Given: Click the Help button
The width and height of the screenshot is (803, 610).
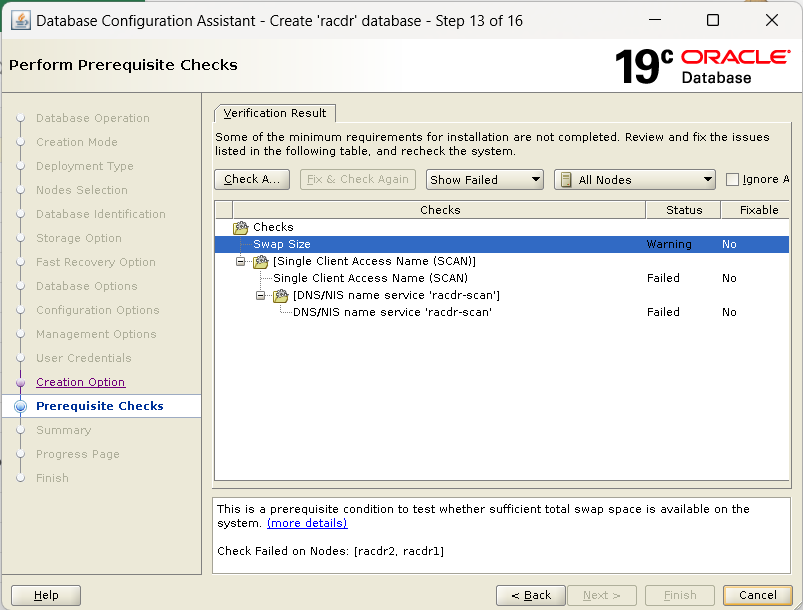Looking at the screenshot, I should pos(46,595).
